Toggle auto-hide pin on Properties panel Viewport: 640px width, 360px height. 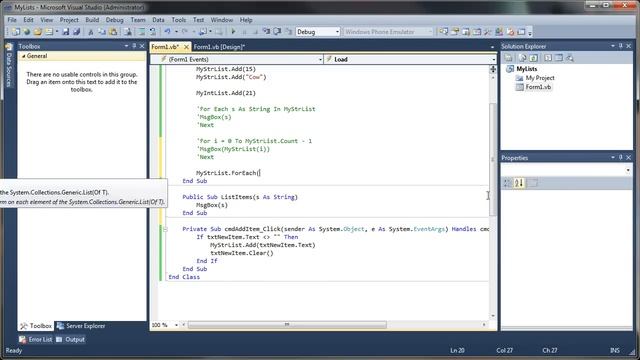620,157
